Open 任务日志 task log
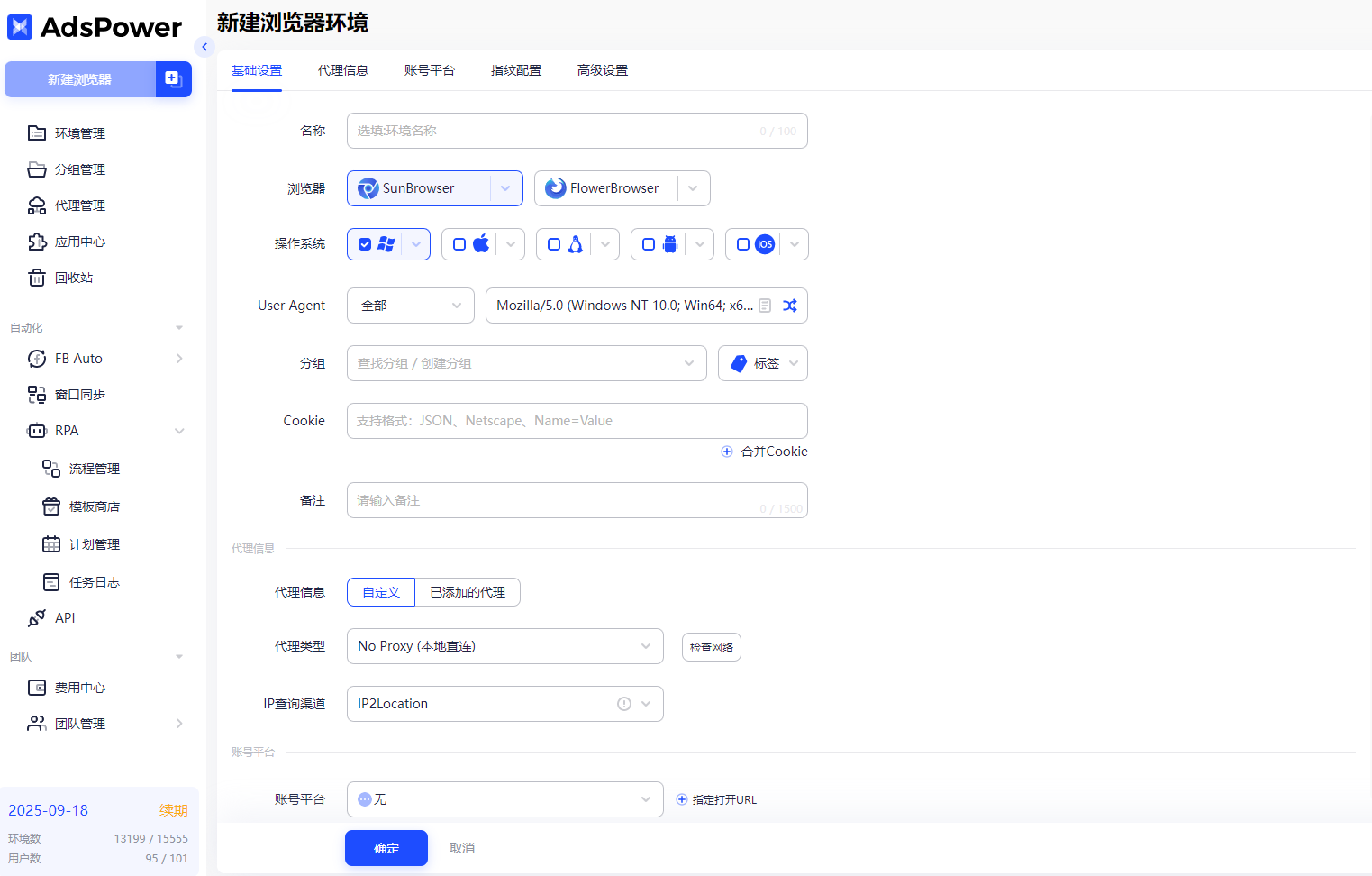Screen dimensions: 1372x876 [x=94, y=582]
